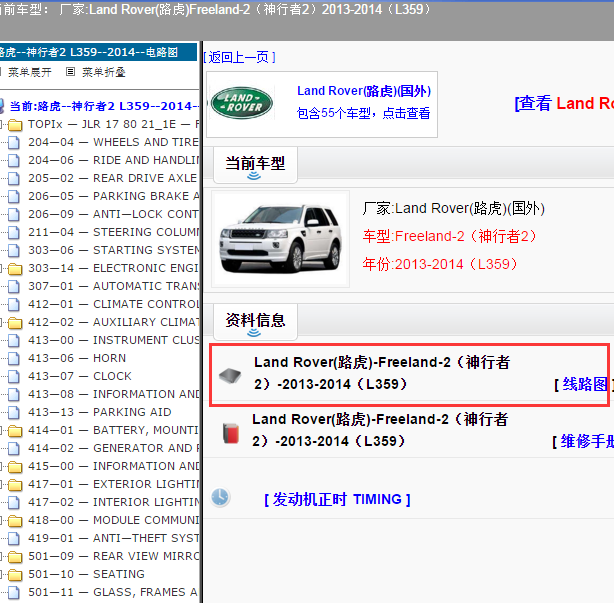The width and height of the screenshot is (614, 603).
Task: Click the document icon beside 414—02 GENERATOR
Action: (14, 449)
